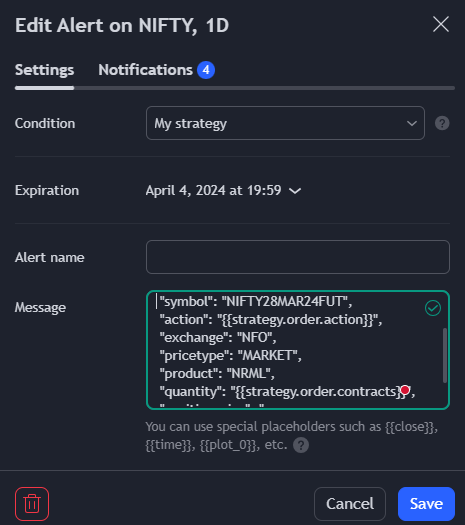Expand the chevron next to the expiration time
The width and height of the screenshot is (465, 525).
295,191
